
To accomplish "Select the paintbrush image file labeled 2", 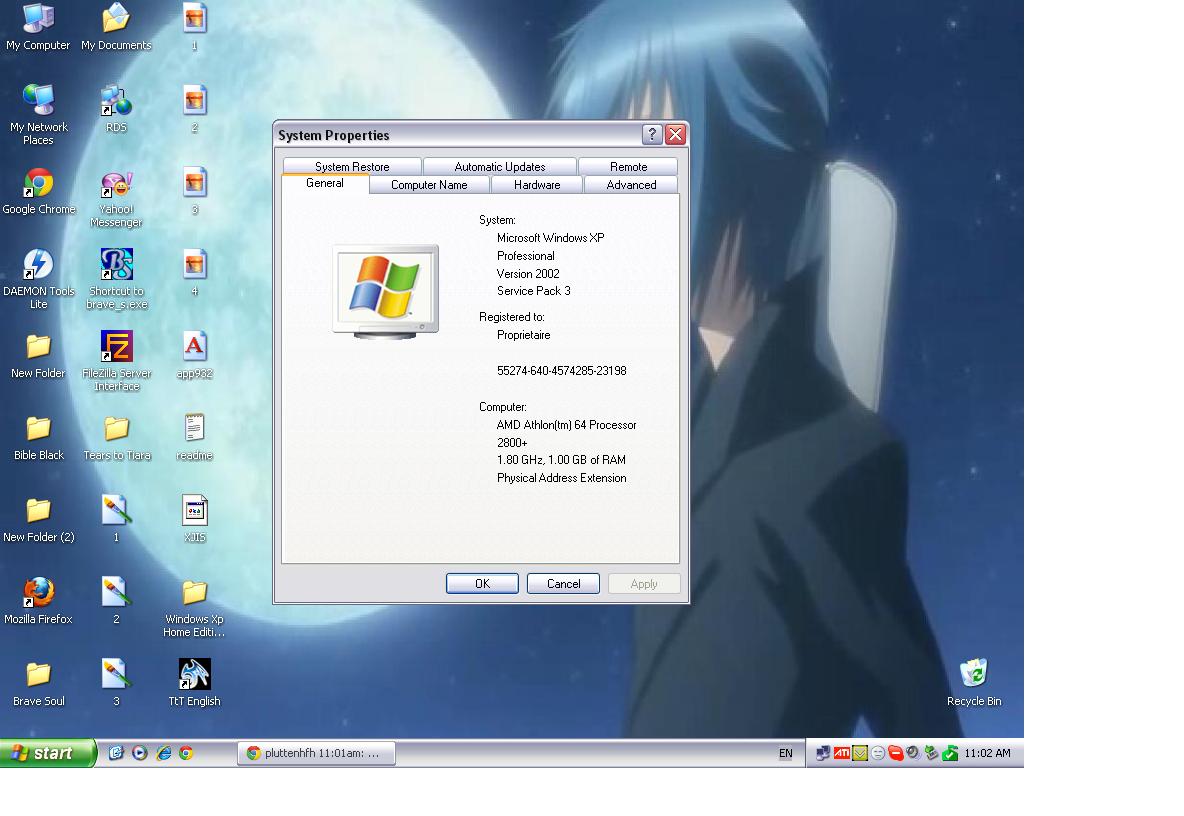I will point(116,601).
